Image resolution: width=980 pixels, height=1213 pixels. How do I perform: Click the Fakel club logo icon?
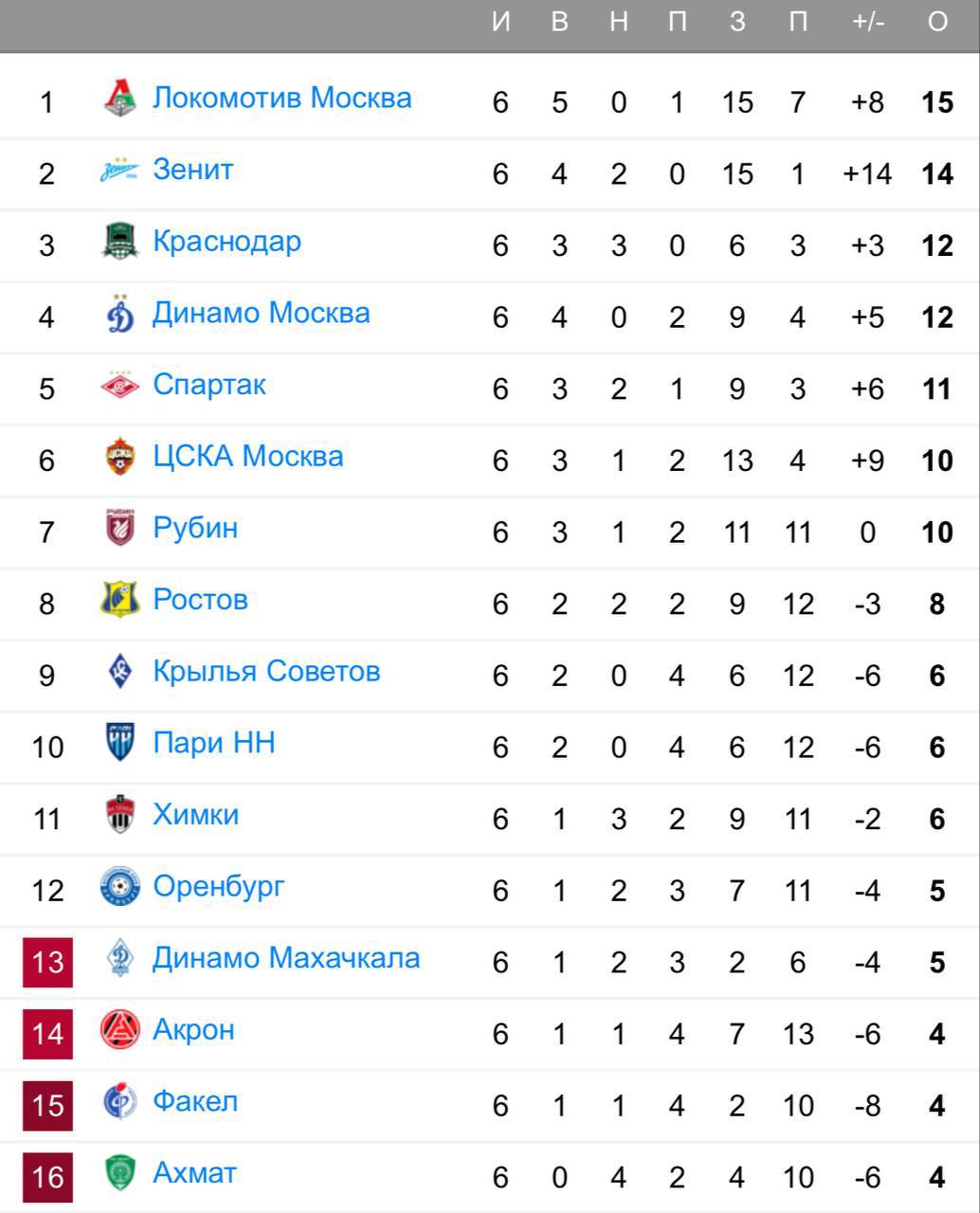tap(119, 1102)
